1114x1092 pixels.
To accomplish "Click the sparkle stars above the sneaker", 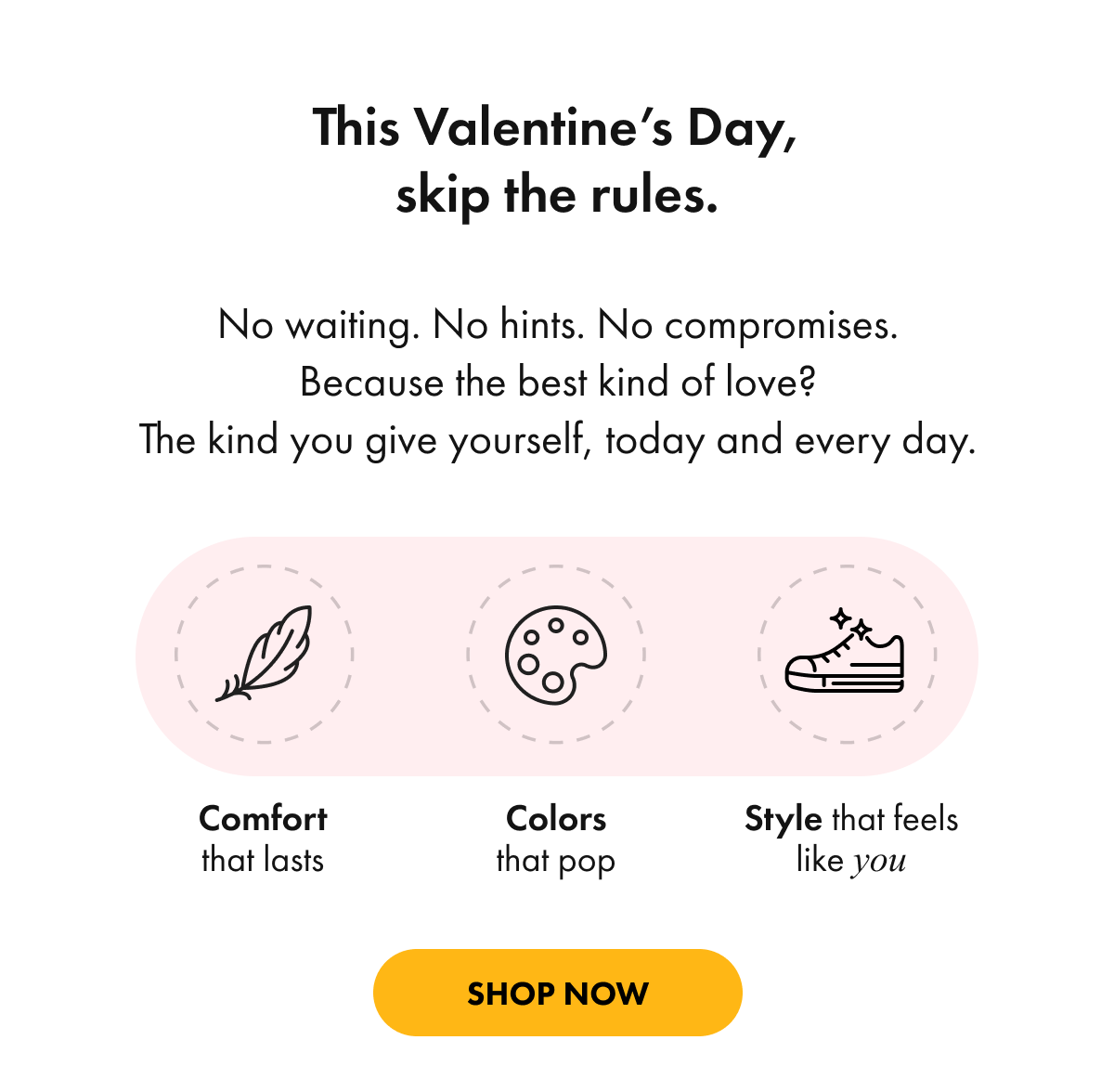I will click(851, 624).
